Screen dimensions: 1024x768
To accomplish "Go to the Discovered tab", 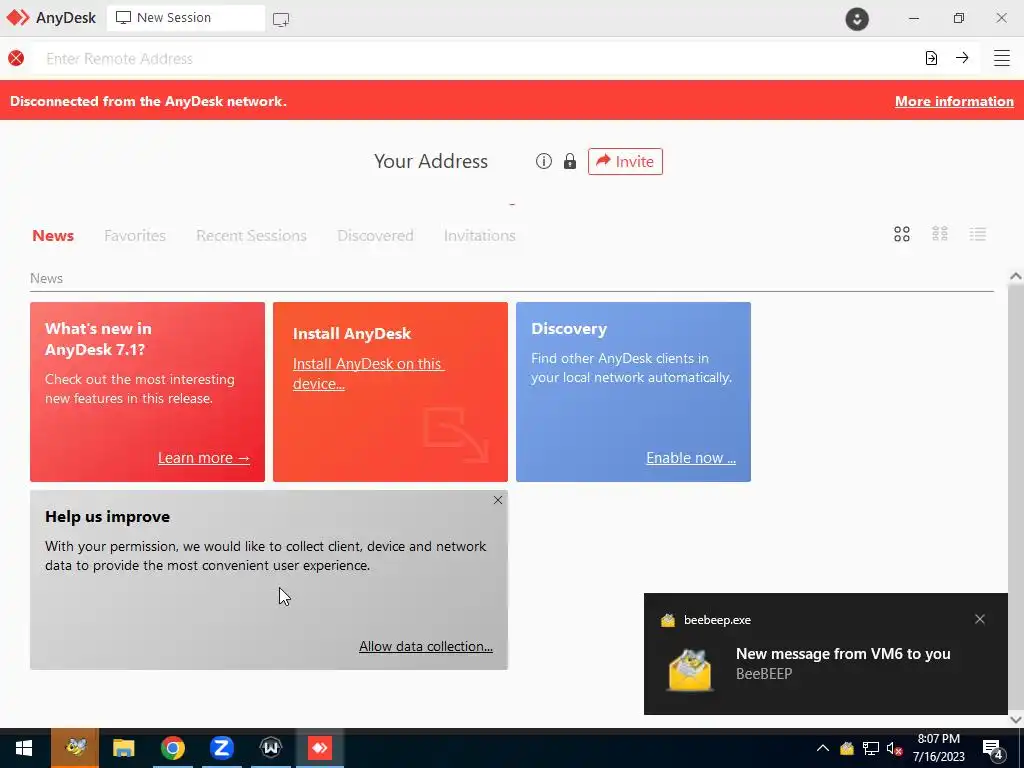I will point(376,235).
